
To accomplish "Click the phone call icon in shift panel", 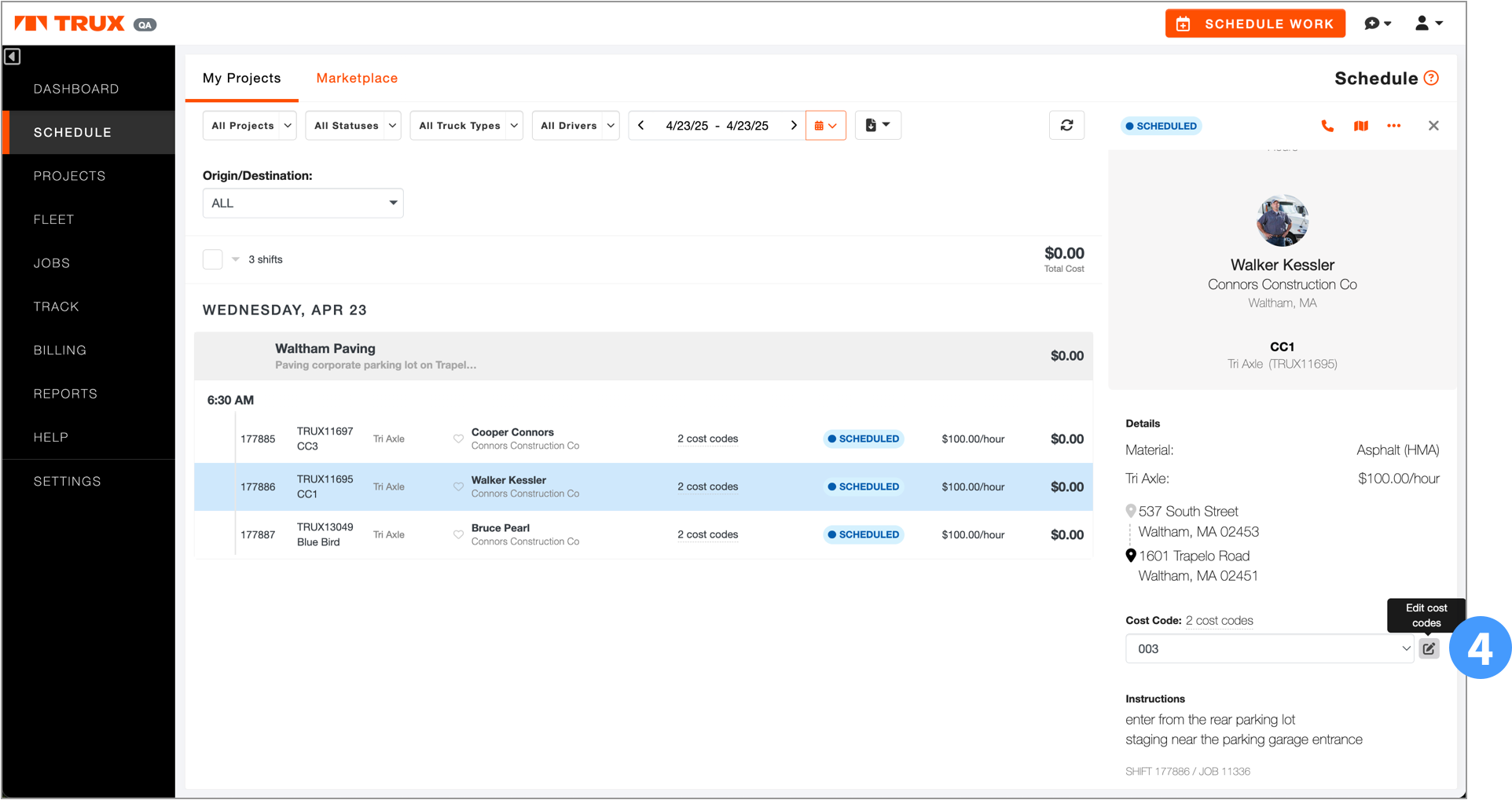I will click(x=1327, y=126).
